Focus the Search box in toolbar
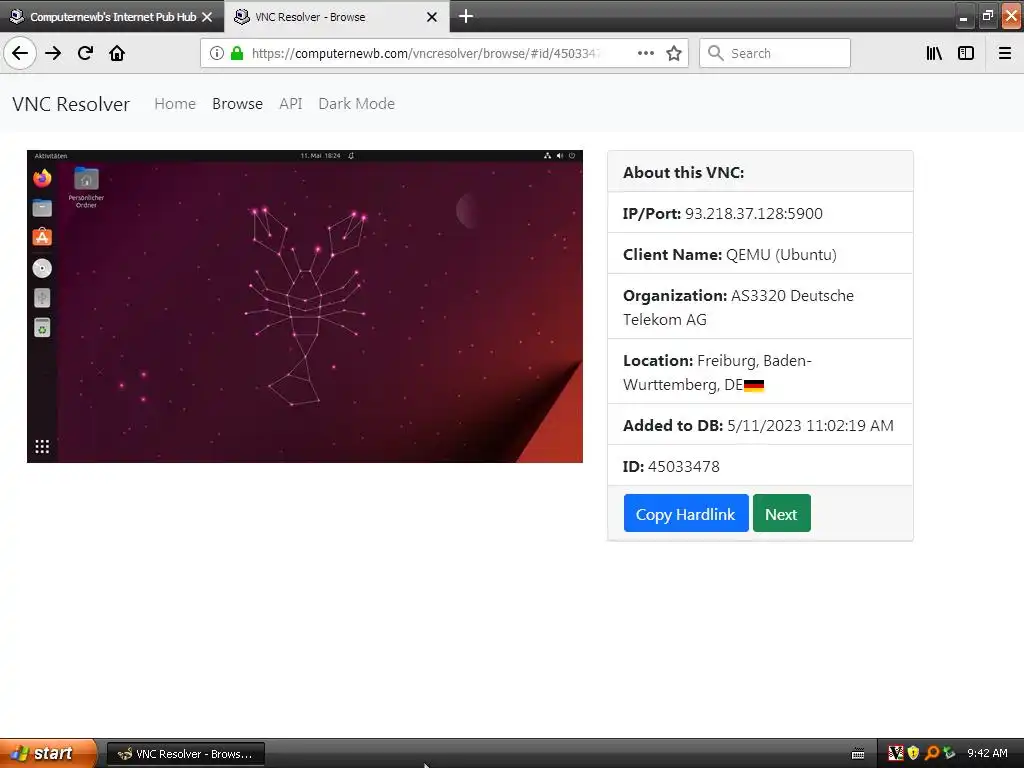Image resolution: width=1024 pixels, height=768 pixels. [x=775, y=53]
